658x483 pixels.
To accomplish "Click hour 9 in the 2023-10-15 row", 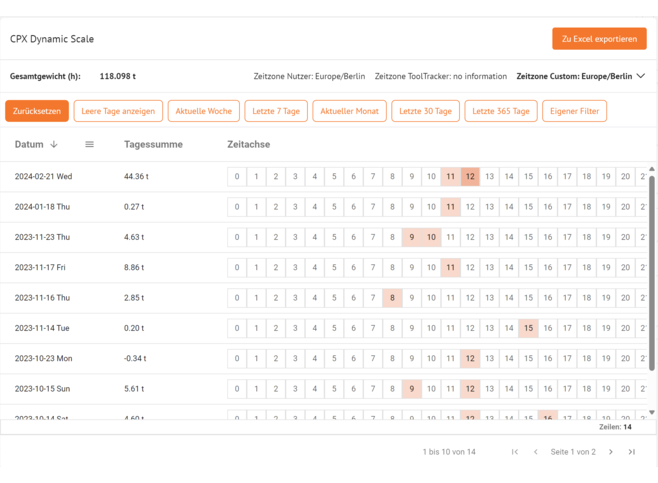I will pyautogui.click(x=412, y=389).
